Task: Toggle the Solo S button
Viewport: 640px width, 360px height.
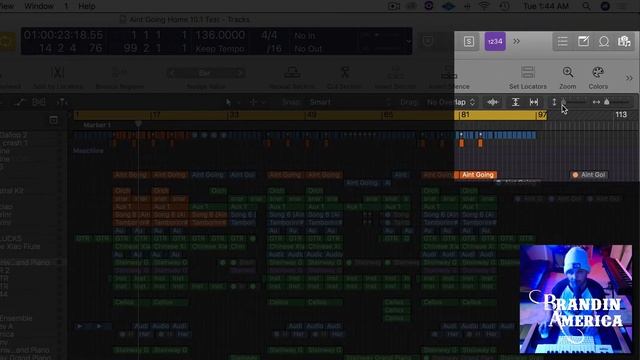Action: pos(469,42)
